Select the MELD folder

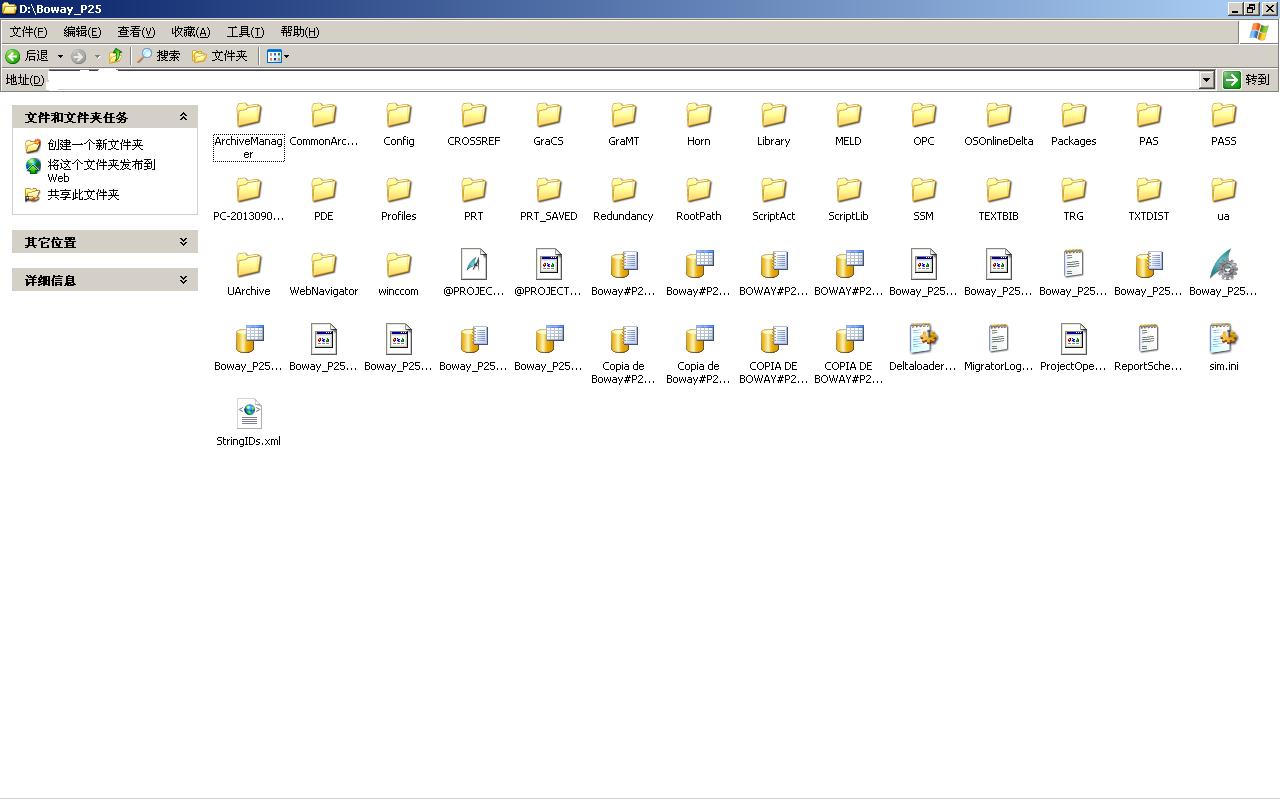tap(849, 125)
